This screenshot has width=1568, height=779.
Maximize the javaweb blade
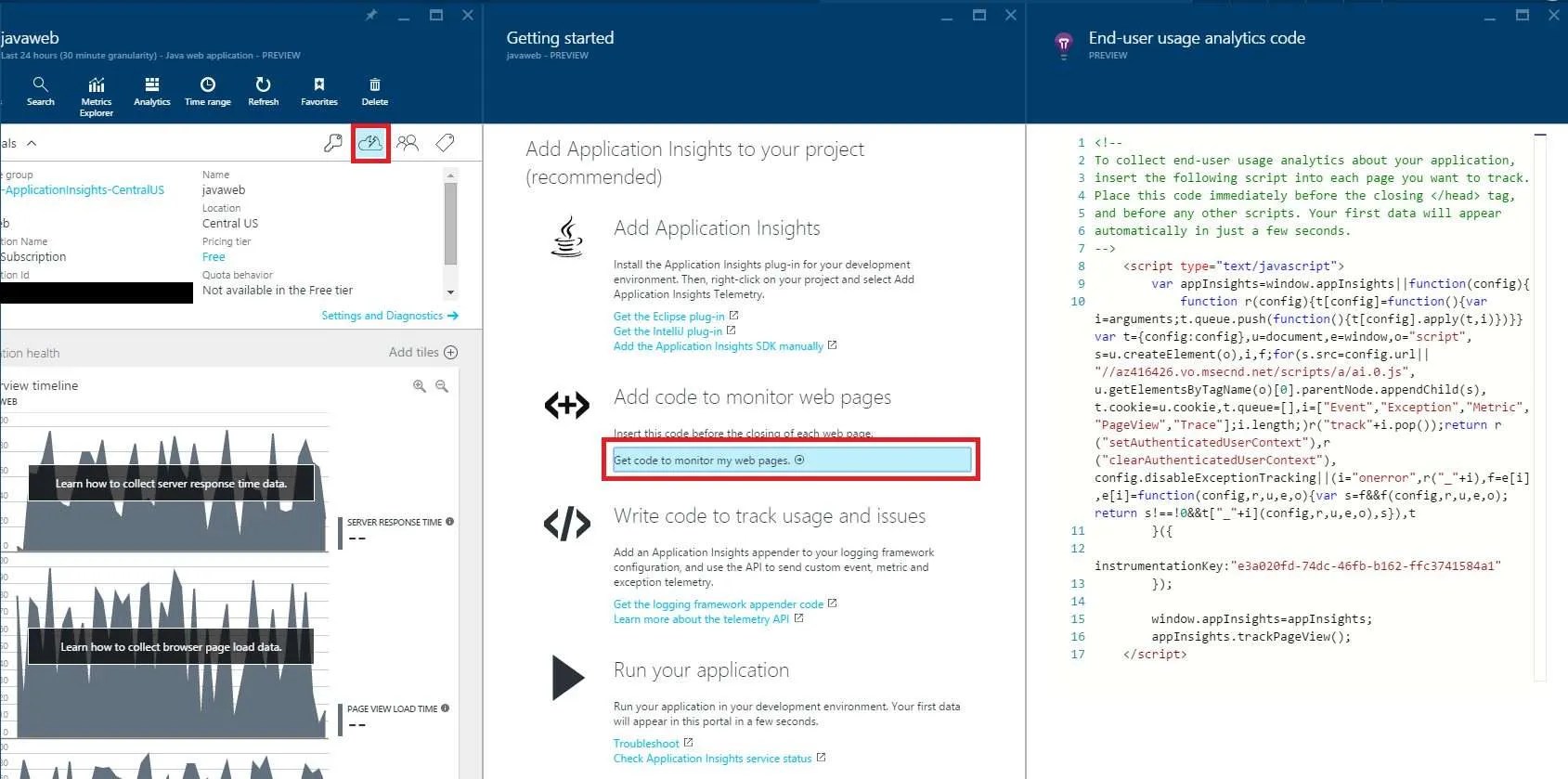(436, 15)
